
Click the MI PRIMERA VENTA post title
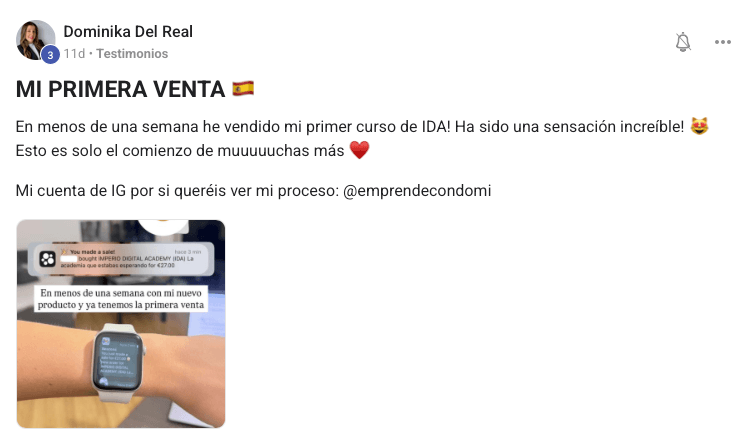120,90
